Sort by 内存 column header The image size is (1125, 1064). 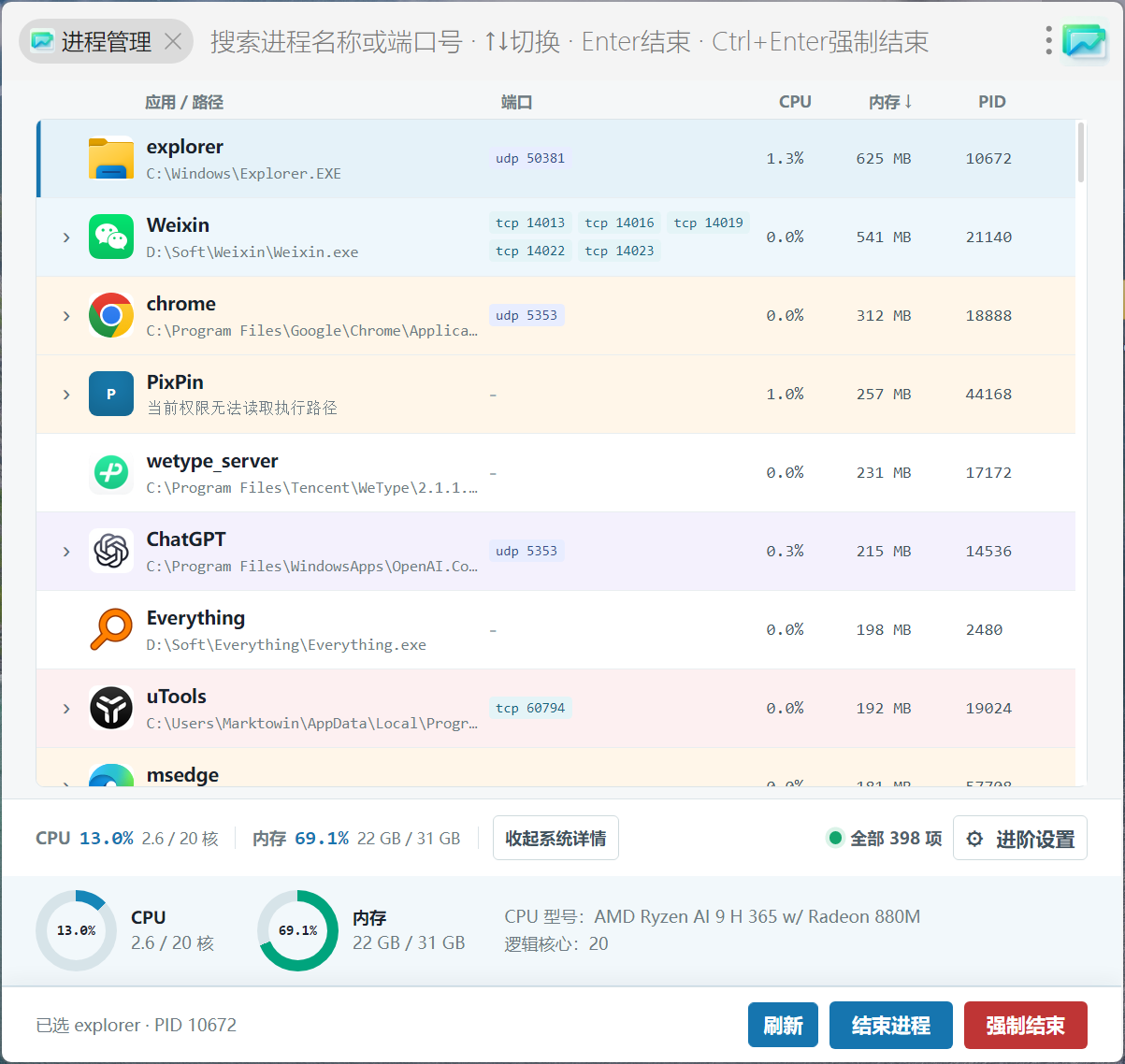[890, 102]
